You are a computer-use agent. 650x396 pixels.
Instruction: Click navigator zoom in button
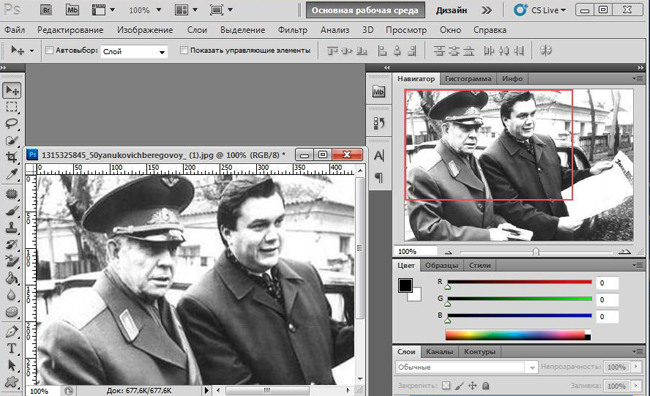coord(624,251)
